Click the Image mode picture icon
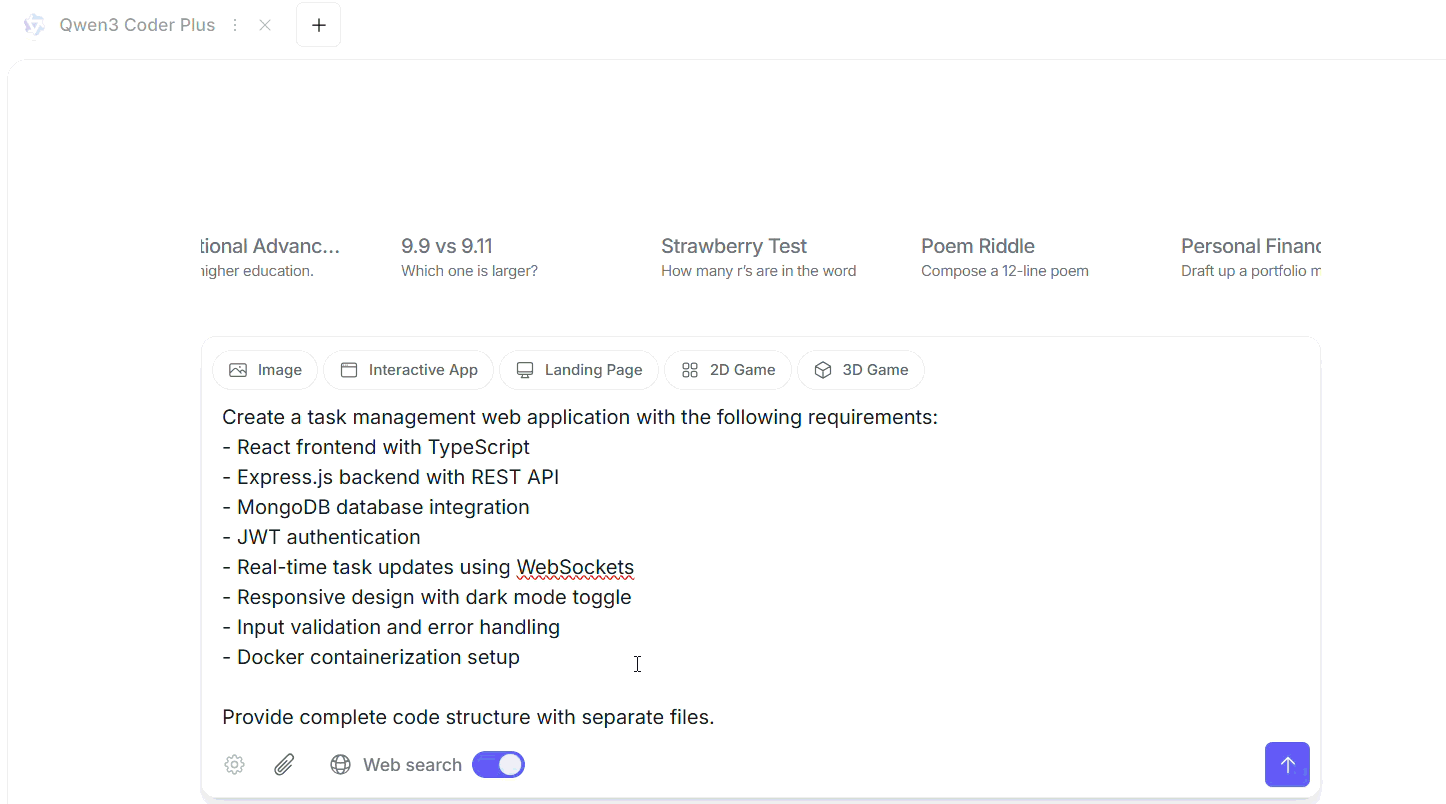This screenshot has width=1446, height=804. click(238, 370)
